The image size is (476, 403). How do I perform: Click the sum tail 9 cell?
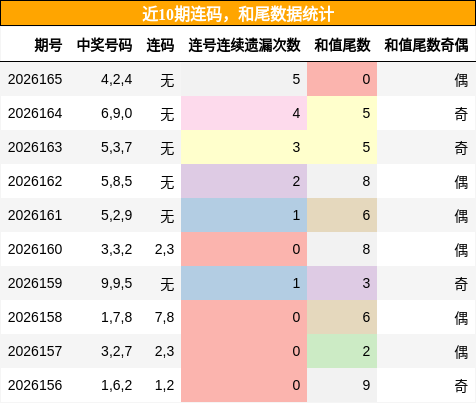click(x=342, y=385)
